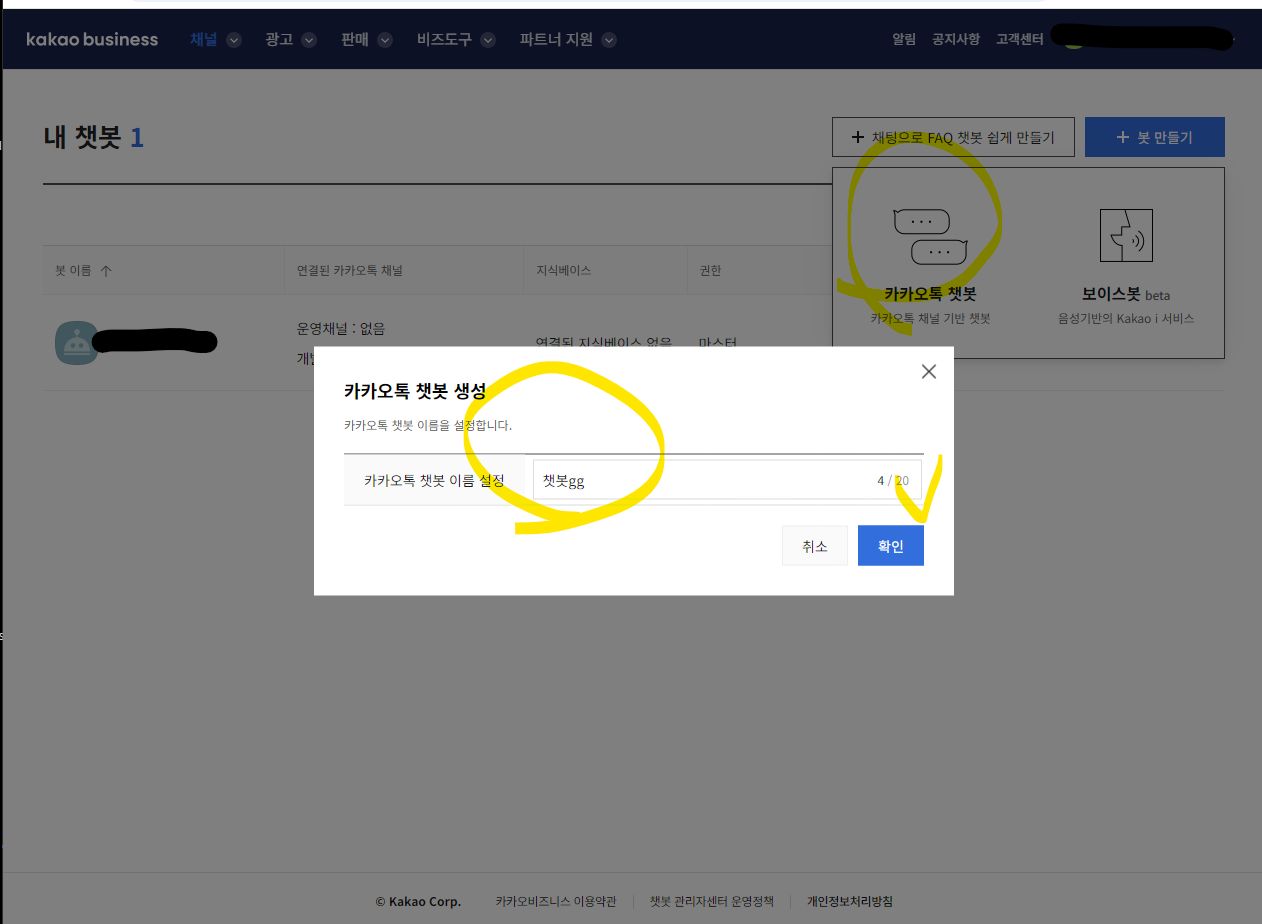
Task: Open 알림 notifications
Action: coord(904,40)
